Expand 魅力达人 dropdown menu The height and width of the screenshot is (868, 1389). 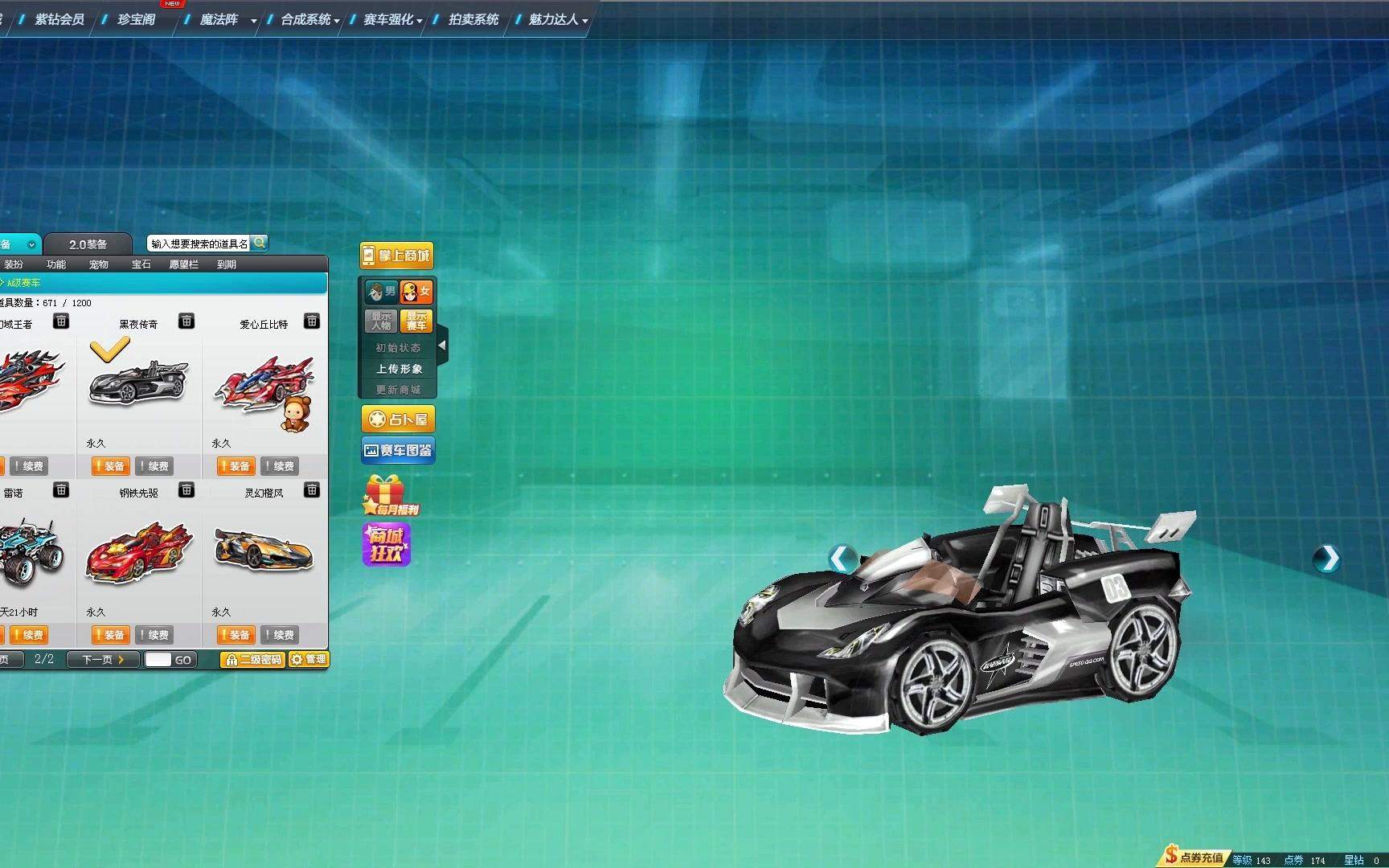point(584,21)
